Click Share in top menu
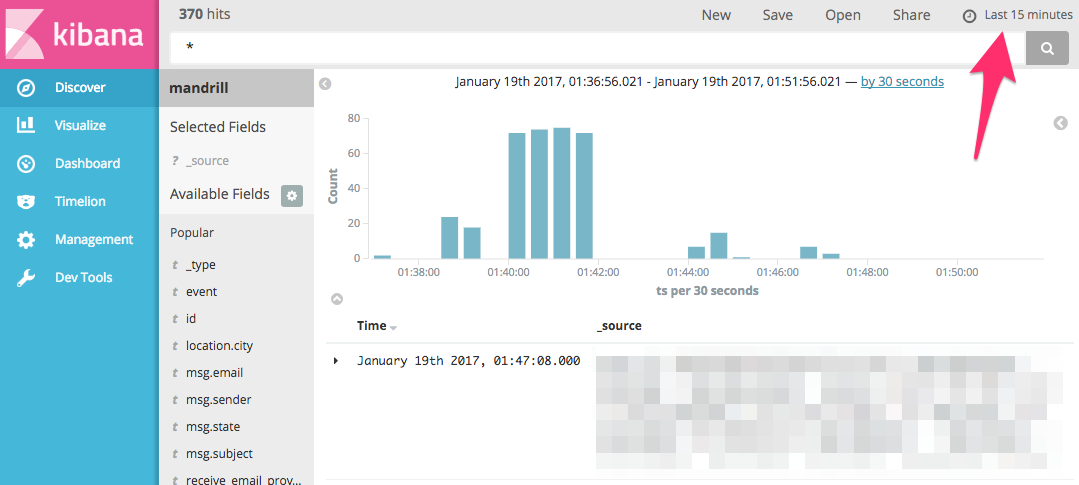Screen dimensions: 1079x485 pyautogui.click(x=911, y=15)
